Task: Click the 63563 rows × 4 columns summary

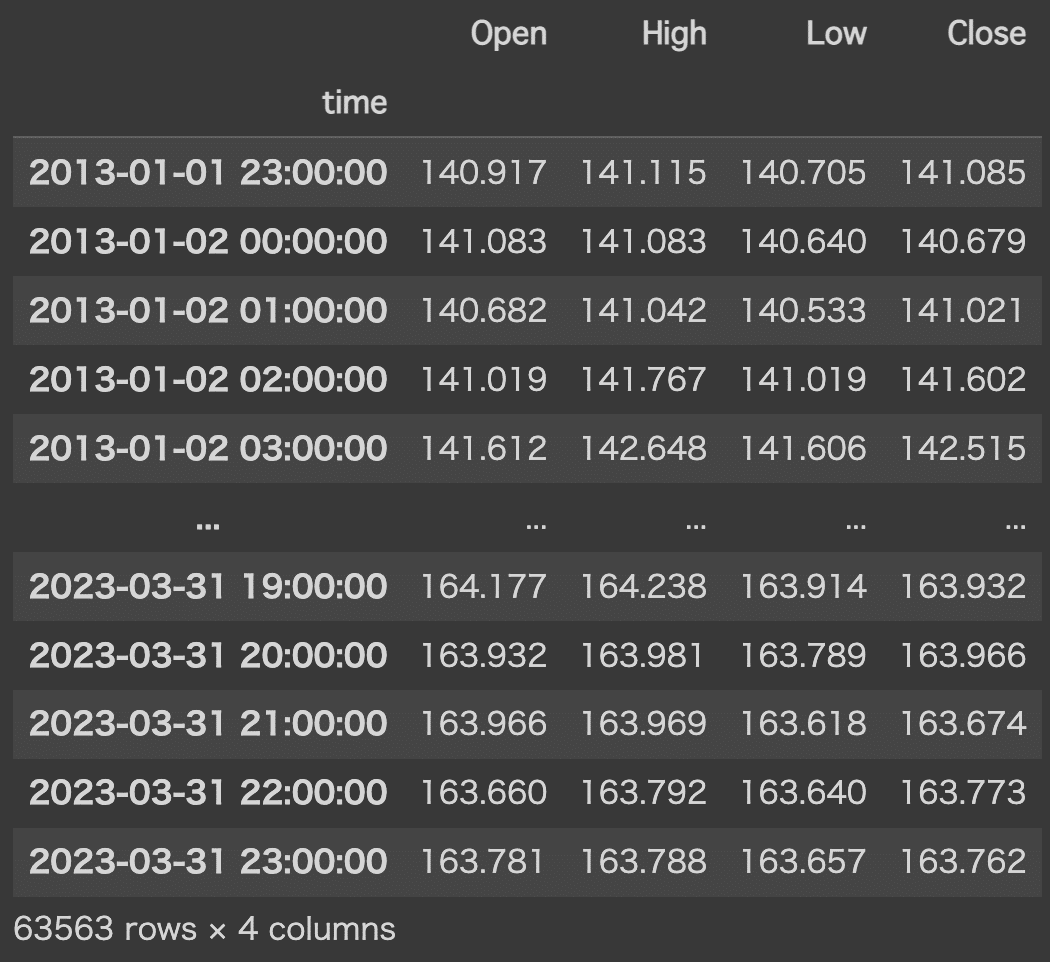Action: [204, 929]
